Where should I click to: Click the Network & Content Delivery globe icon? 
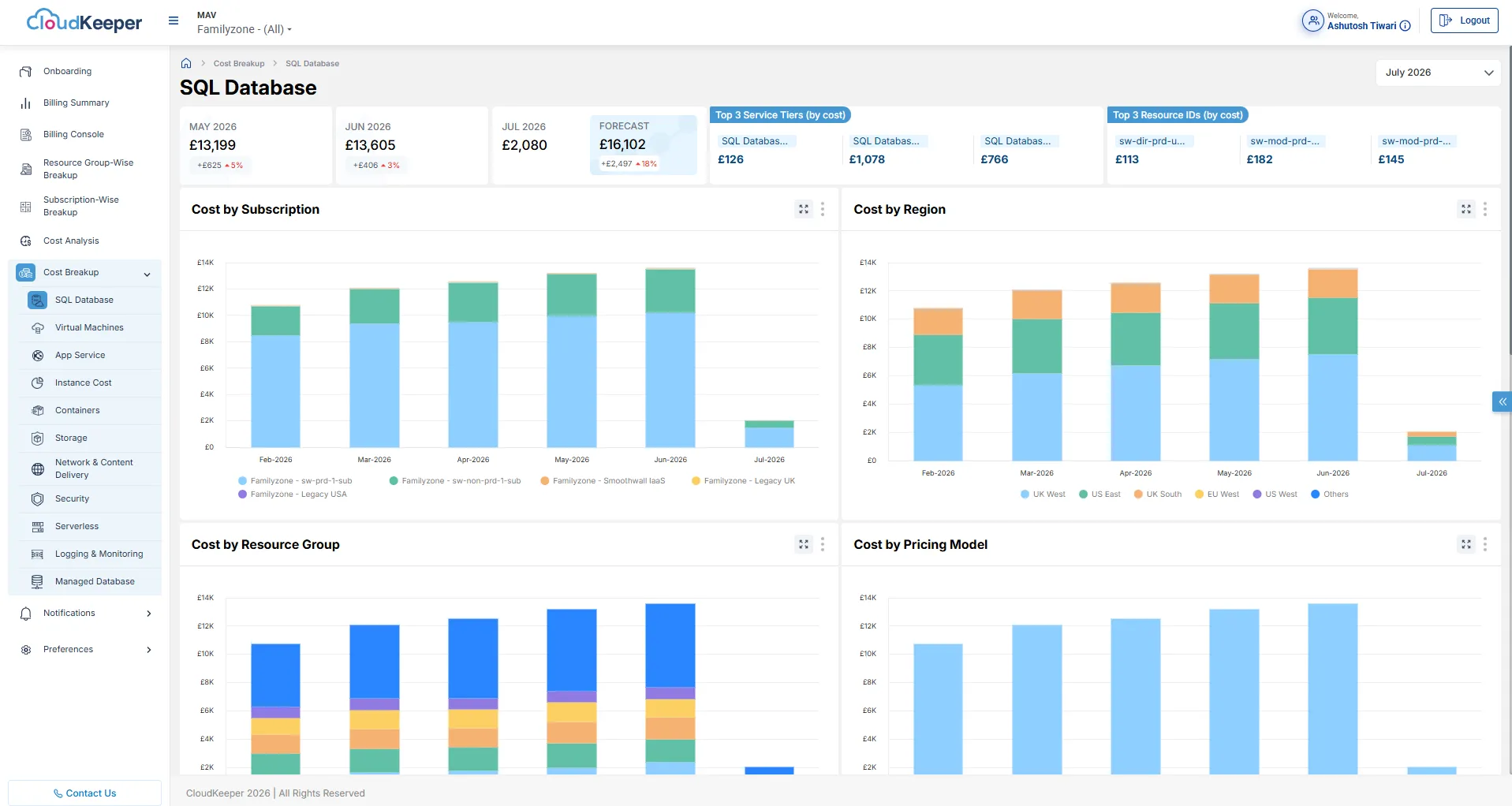[37, 469]
